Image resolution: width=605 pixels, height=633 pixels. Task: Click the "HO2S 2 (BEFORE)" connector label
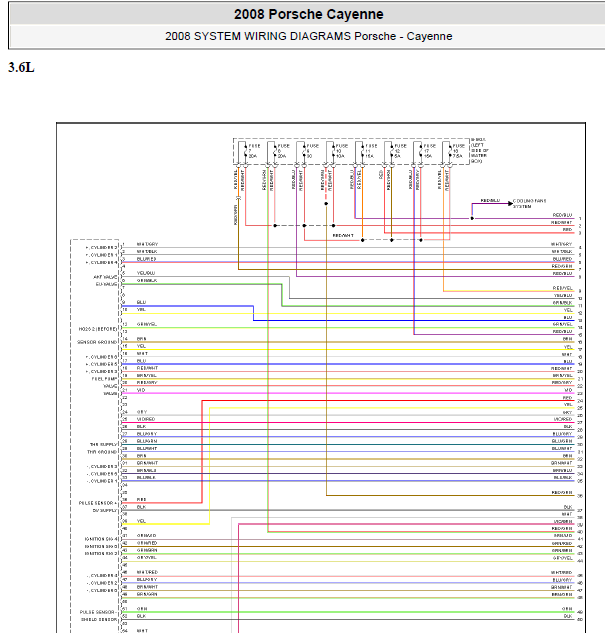pos(98,329)
